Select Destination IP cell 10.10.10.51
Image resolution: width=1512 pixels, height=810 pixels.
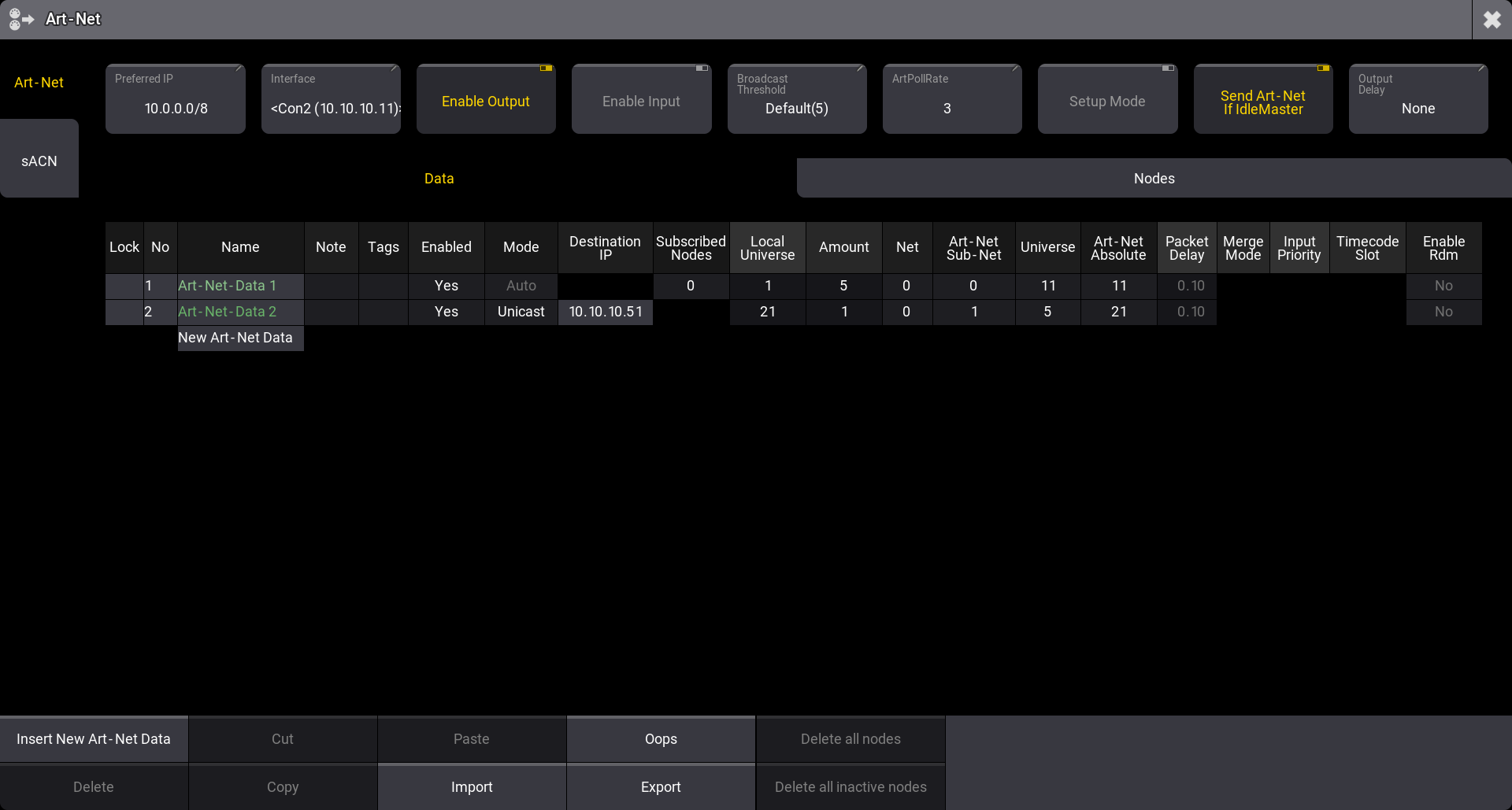[605, 312]
